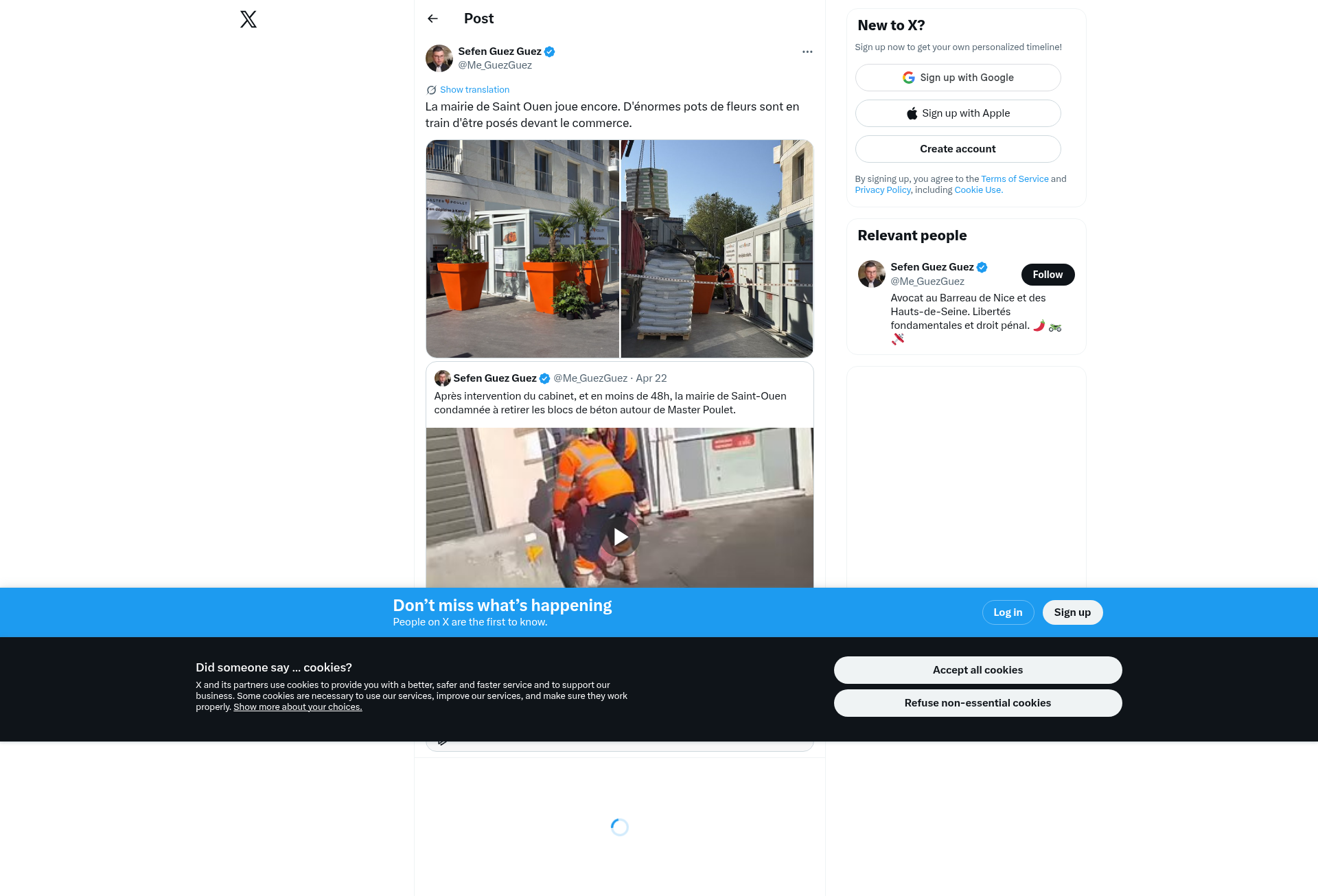This screenshot has height=896, width=1318.
Task: Sign up with Google
Action: (x=958, y=78)
